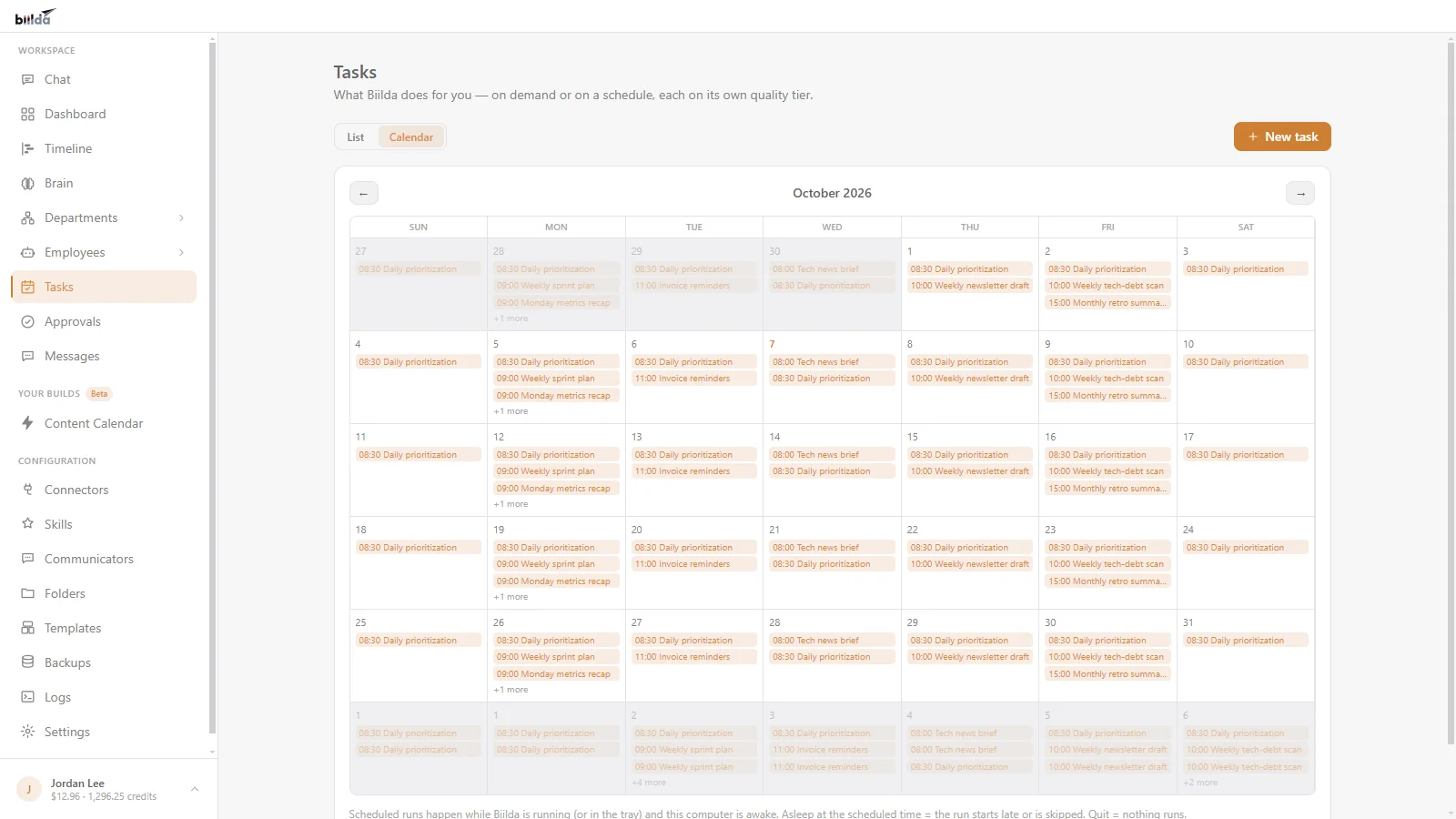The image size is (1456, 819).
Task: Select the Departments org icon
Action: click(27, 217)
